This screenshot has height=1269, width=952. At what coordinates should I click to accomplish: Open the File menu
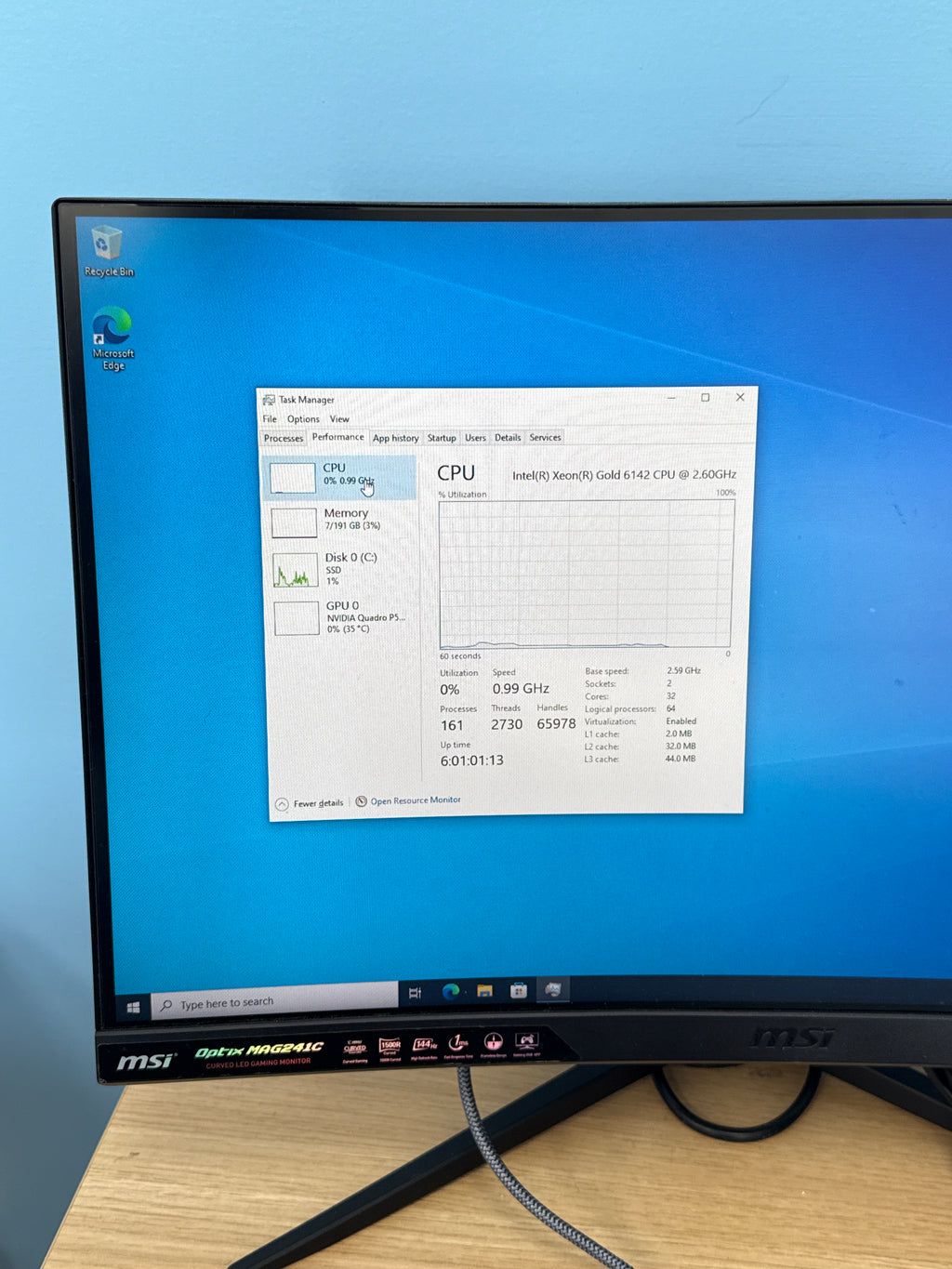coord(270,419)
